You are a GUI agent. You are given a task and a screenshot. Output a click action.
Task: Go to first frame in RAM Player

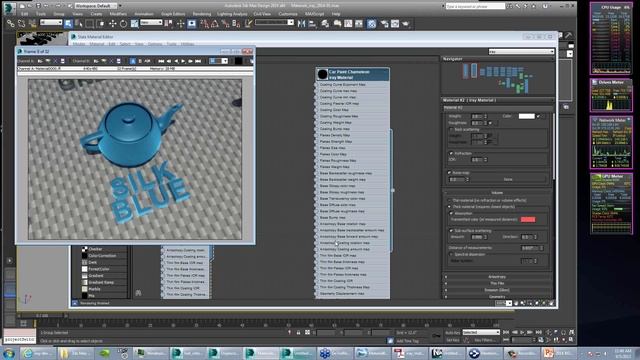(x=161, y=61)
